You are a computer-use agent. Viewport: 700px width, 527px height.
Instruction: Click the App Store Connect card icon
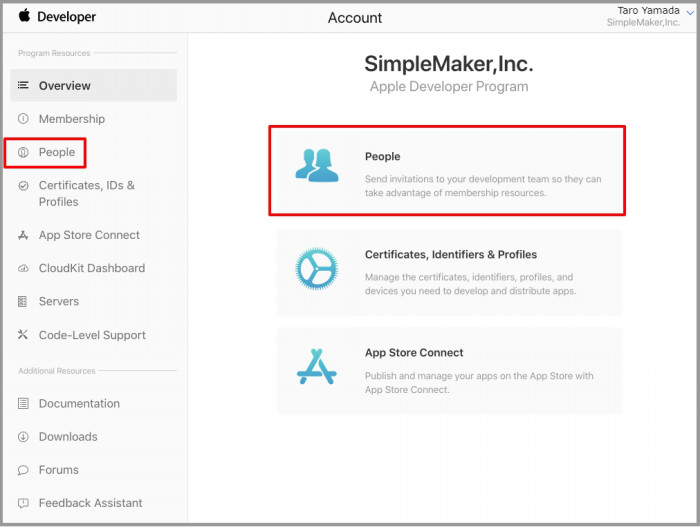[317, 367]
